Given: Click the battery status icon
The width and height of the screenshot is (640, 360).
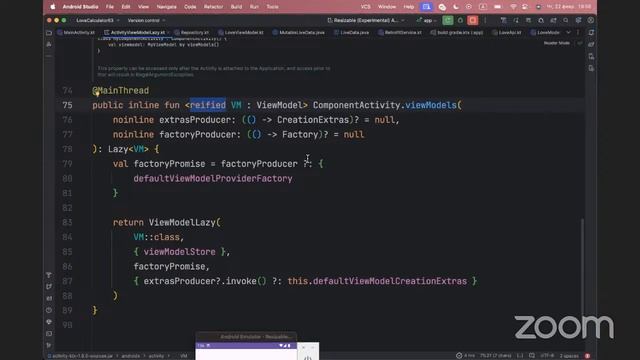Looking at the screenshot, I should click(x=498, y=7).
